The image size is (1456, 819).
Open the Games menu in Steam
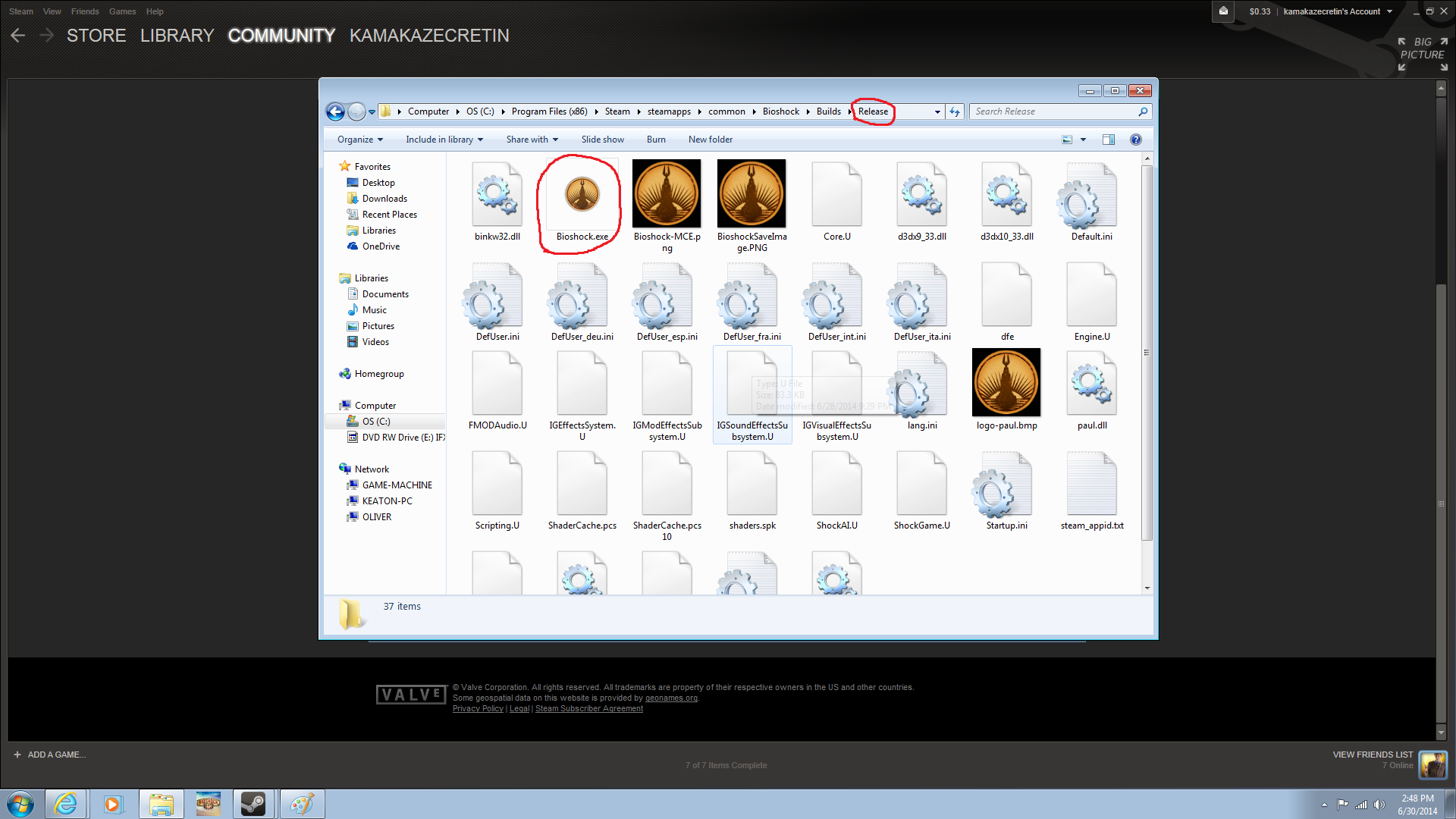(x=122, y=11)
